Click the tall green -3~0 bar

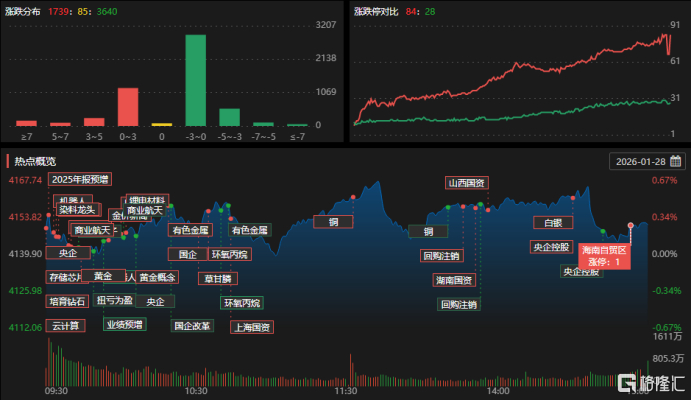coord(196,80)
